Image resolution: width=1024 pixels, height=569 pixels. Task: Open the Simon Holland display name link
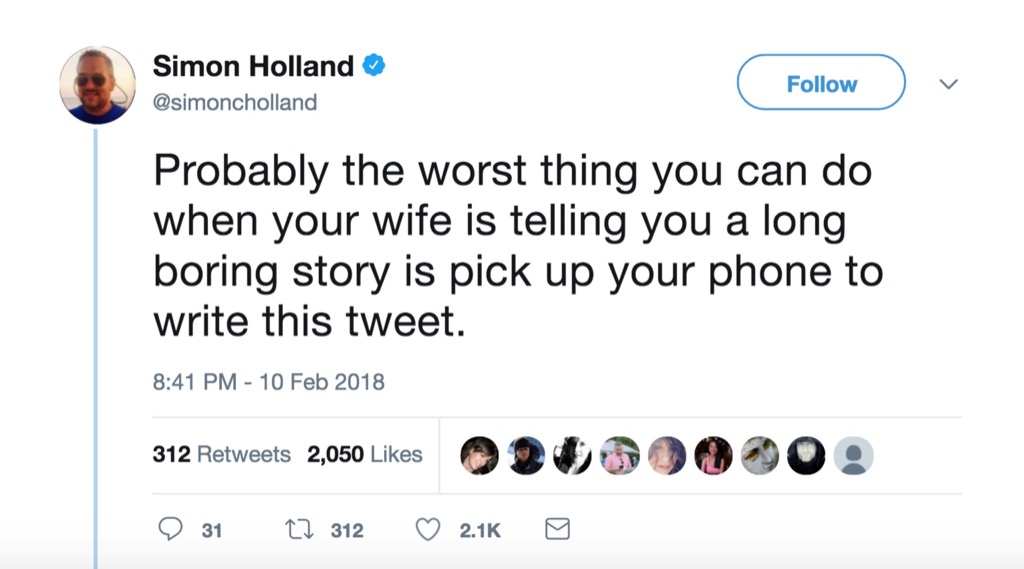[253, 67]
